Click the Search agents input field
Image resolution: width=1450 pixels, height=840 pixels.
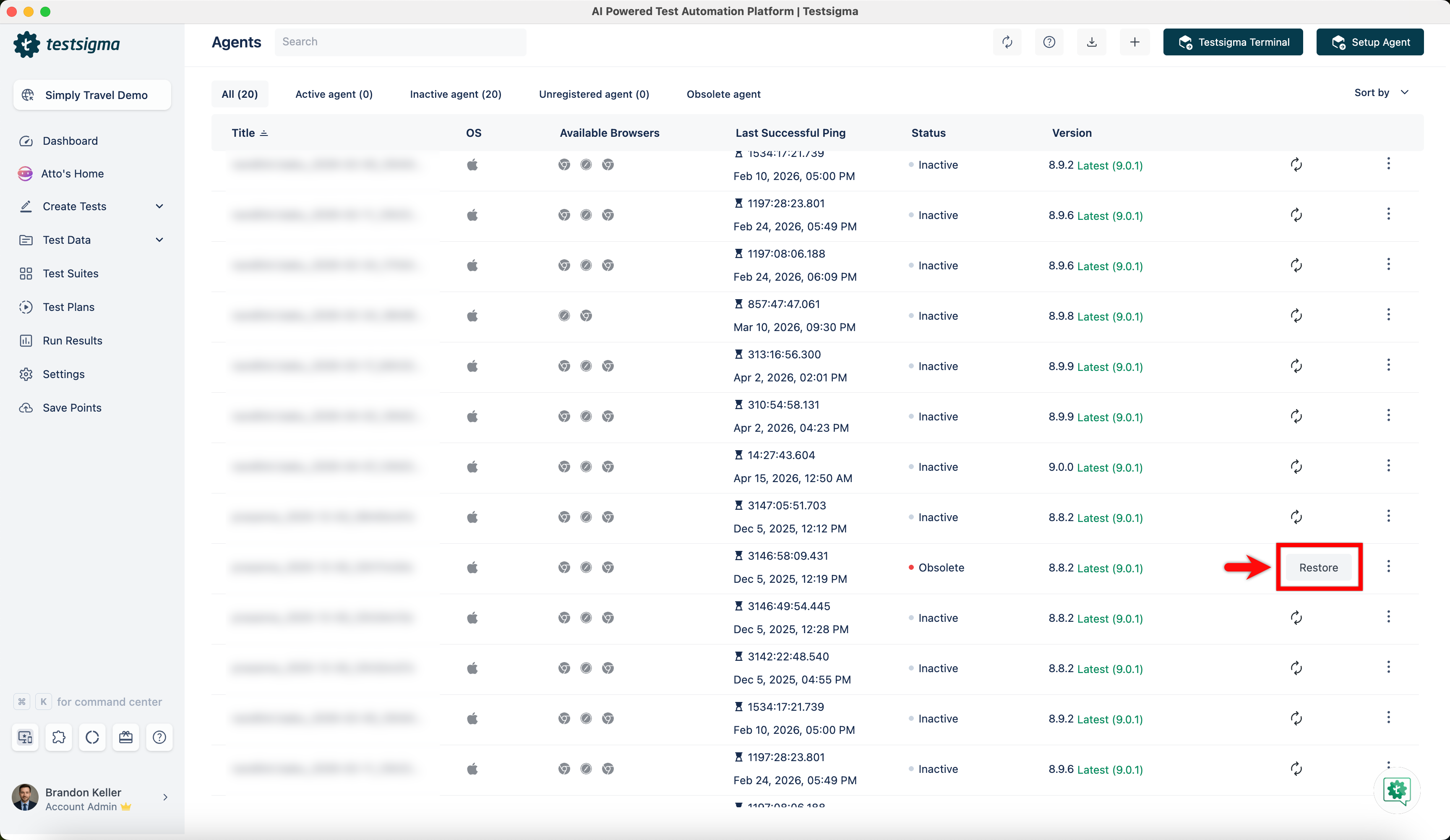point(400,42)
